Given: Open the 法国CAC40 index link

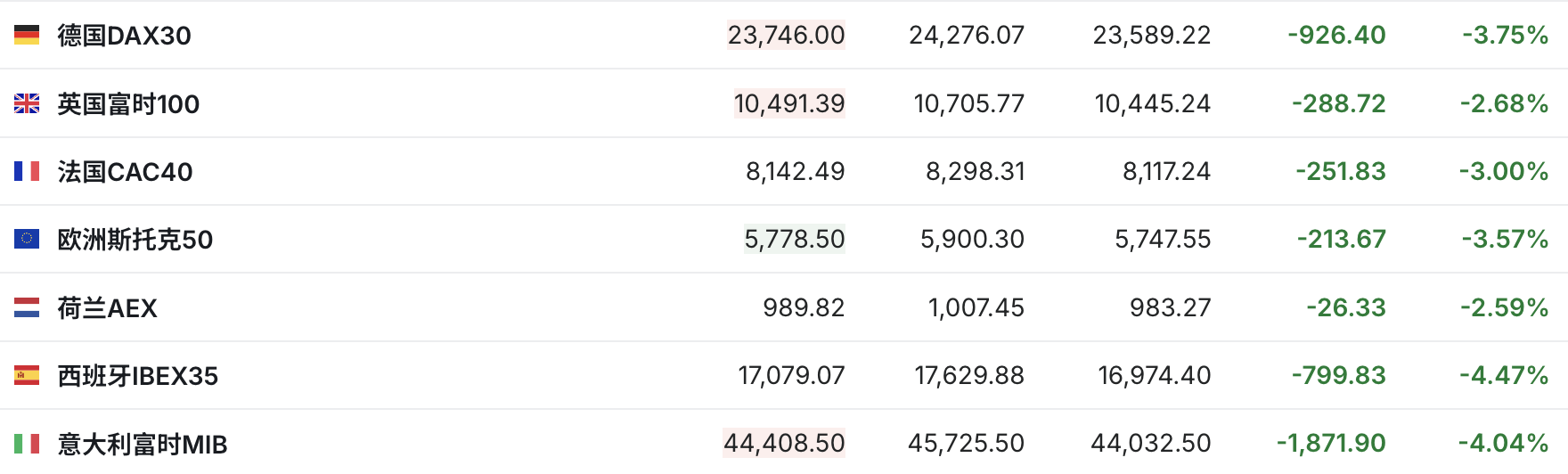Looking at the screenshot, I should point(125,172).
